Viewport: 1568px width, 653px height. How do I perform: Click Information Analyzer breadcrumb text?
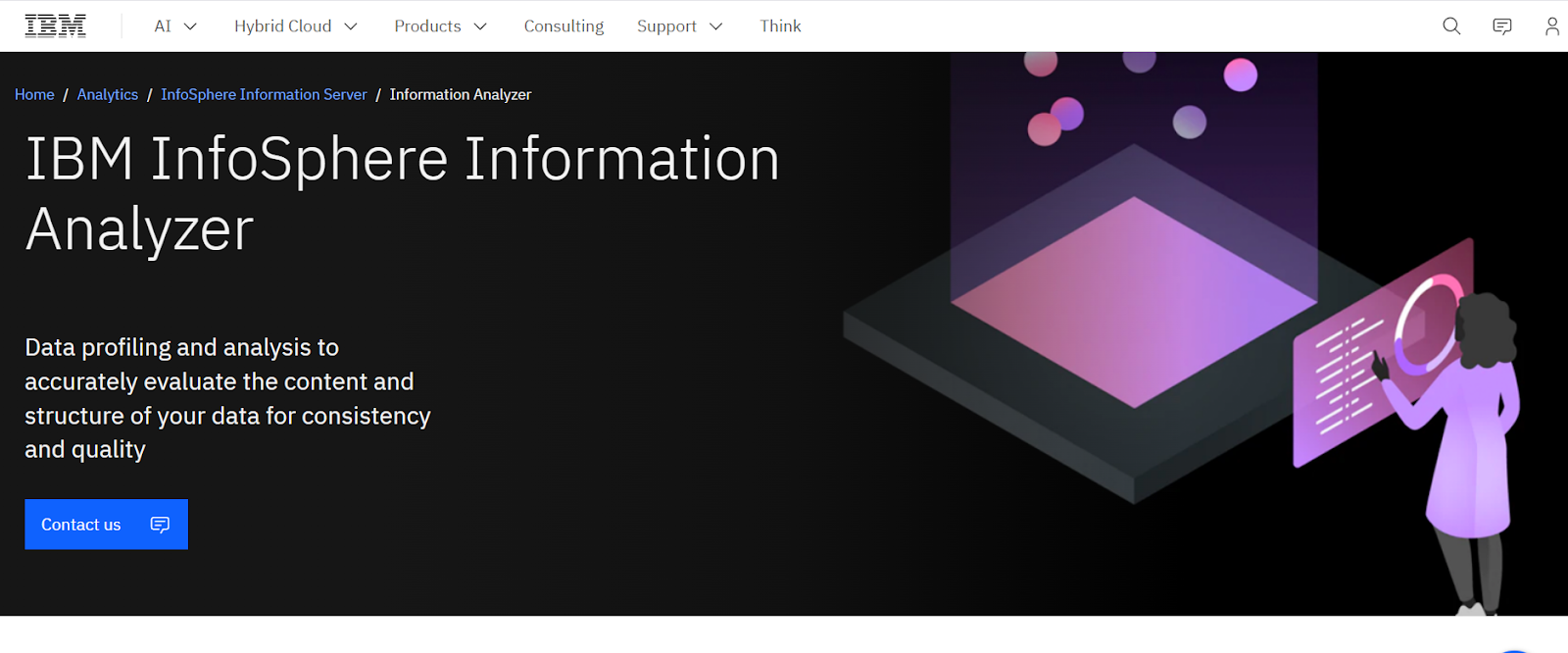pyautogui.click(x=461, y=94)
